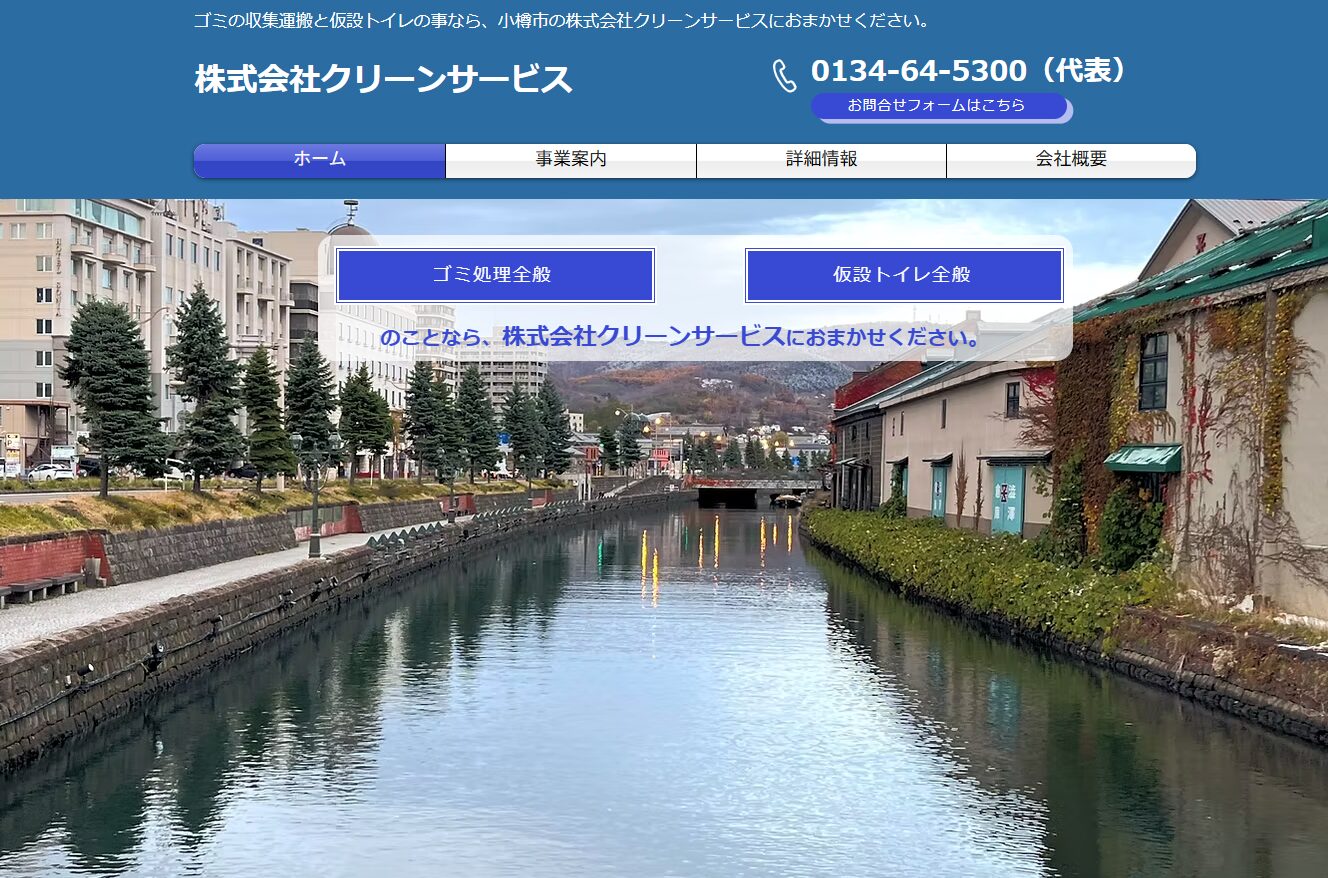This screenshot has width=1328, height=878.
Task: Click the phone number 0134-64-5300
Action: pyautogui.click(x=918, y=71)
